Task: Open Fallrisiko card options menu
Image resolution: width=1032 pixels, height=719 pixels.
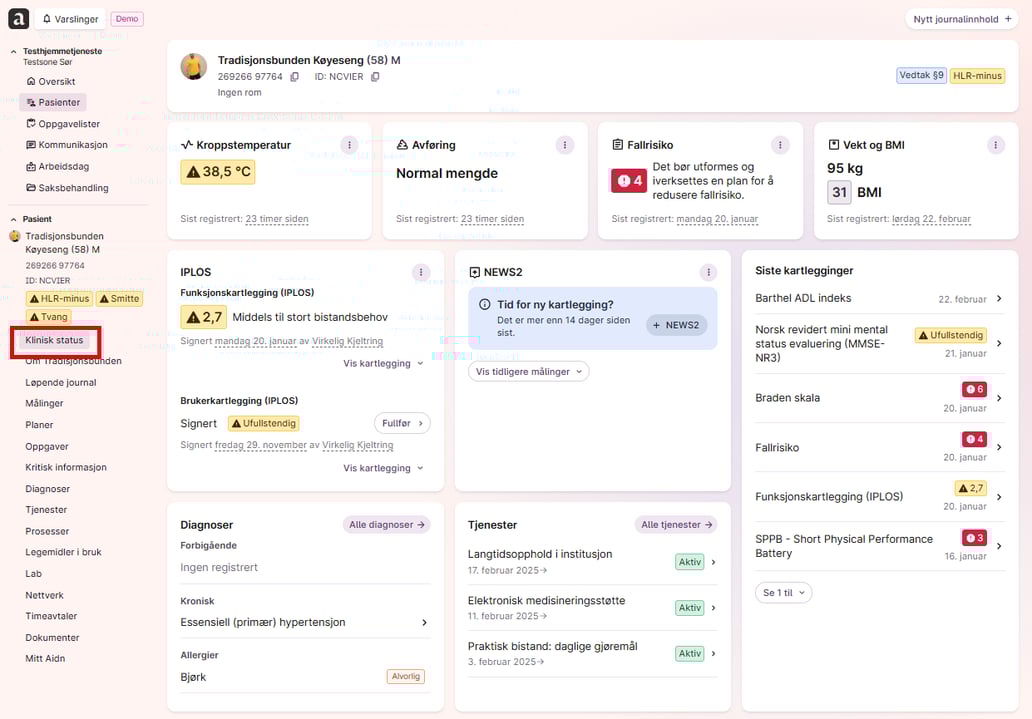Action: 780,145
